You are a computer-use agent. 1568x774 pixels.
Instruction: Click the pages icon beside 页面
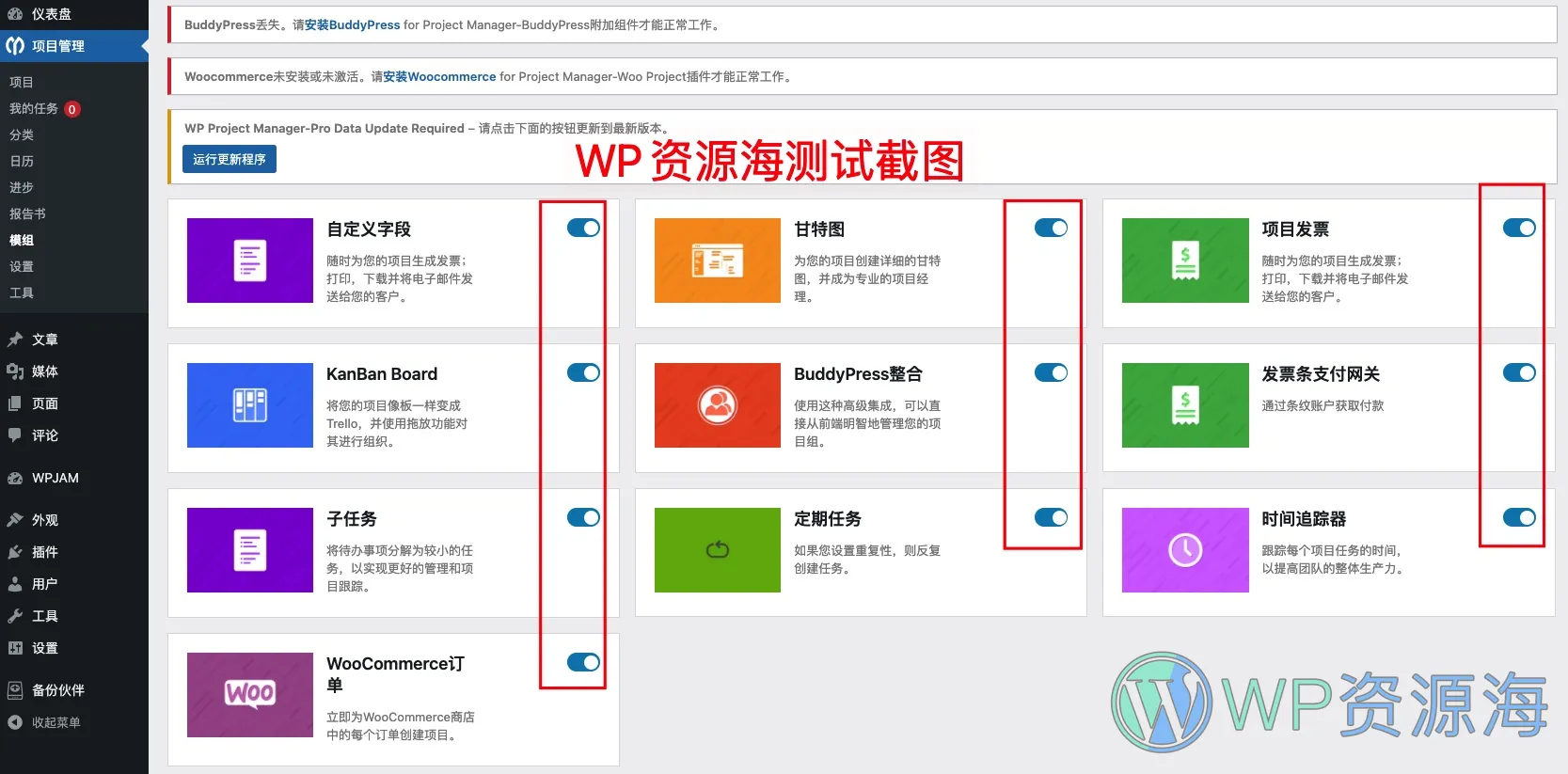click(15, 403)
